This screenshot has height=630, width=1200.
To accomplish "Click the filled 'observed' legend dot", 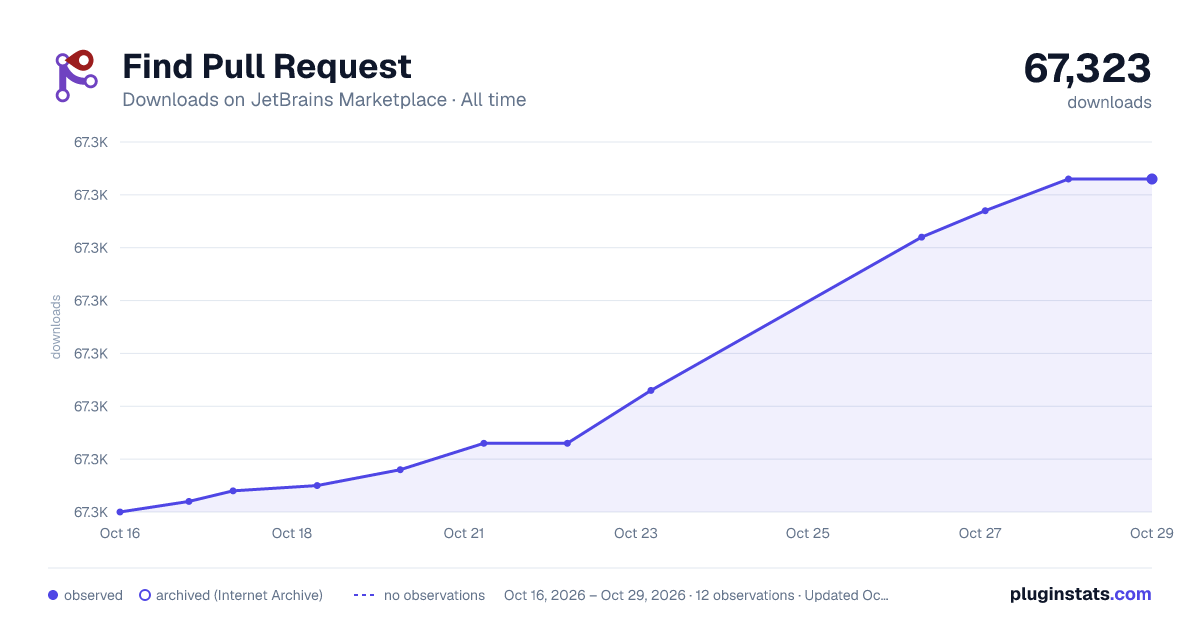I will click(x=53, y=595).
